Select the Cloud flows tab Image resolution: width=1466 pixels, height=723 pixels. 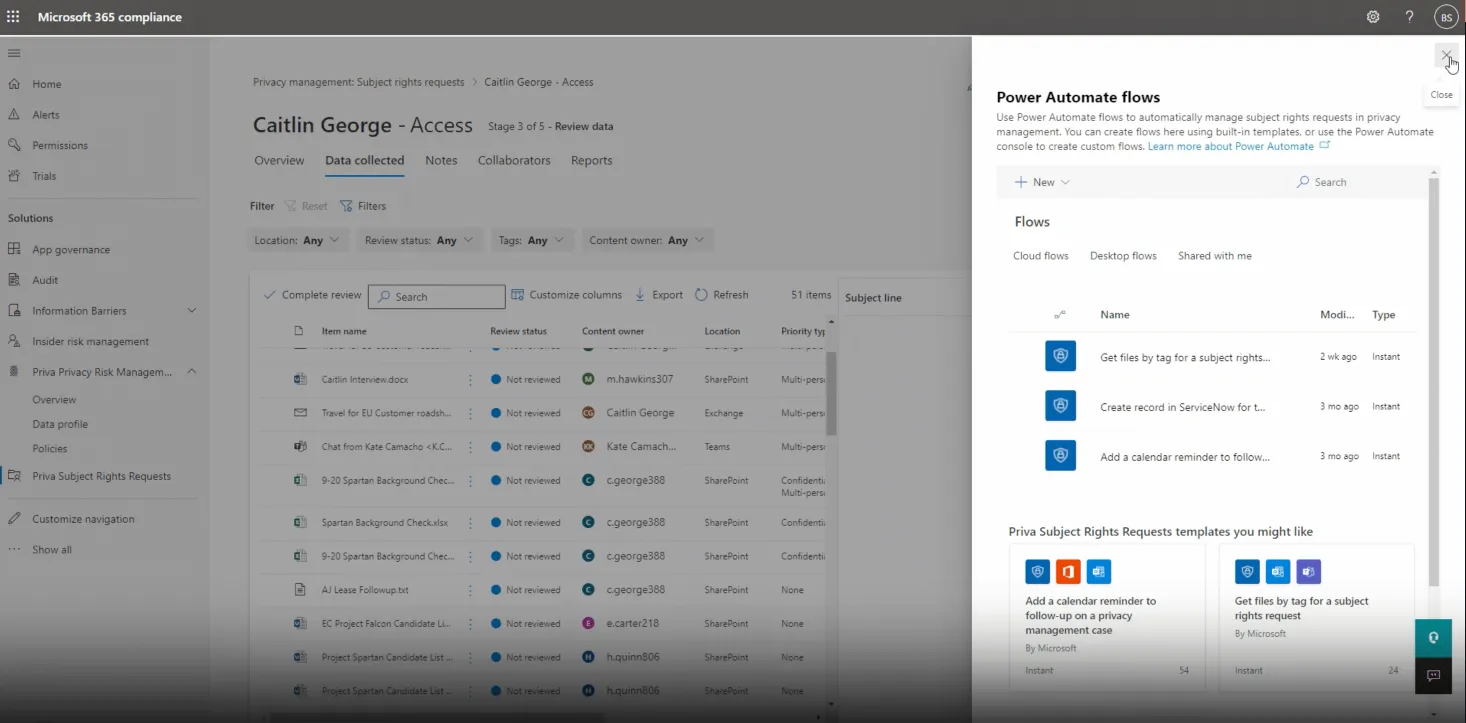[x=1041, y=256]
